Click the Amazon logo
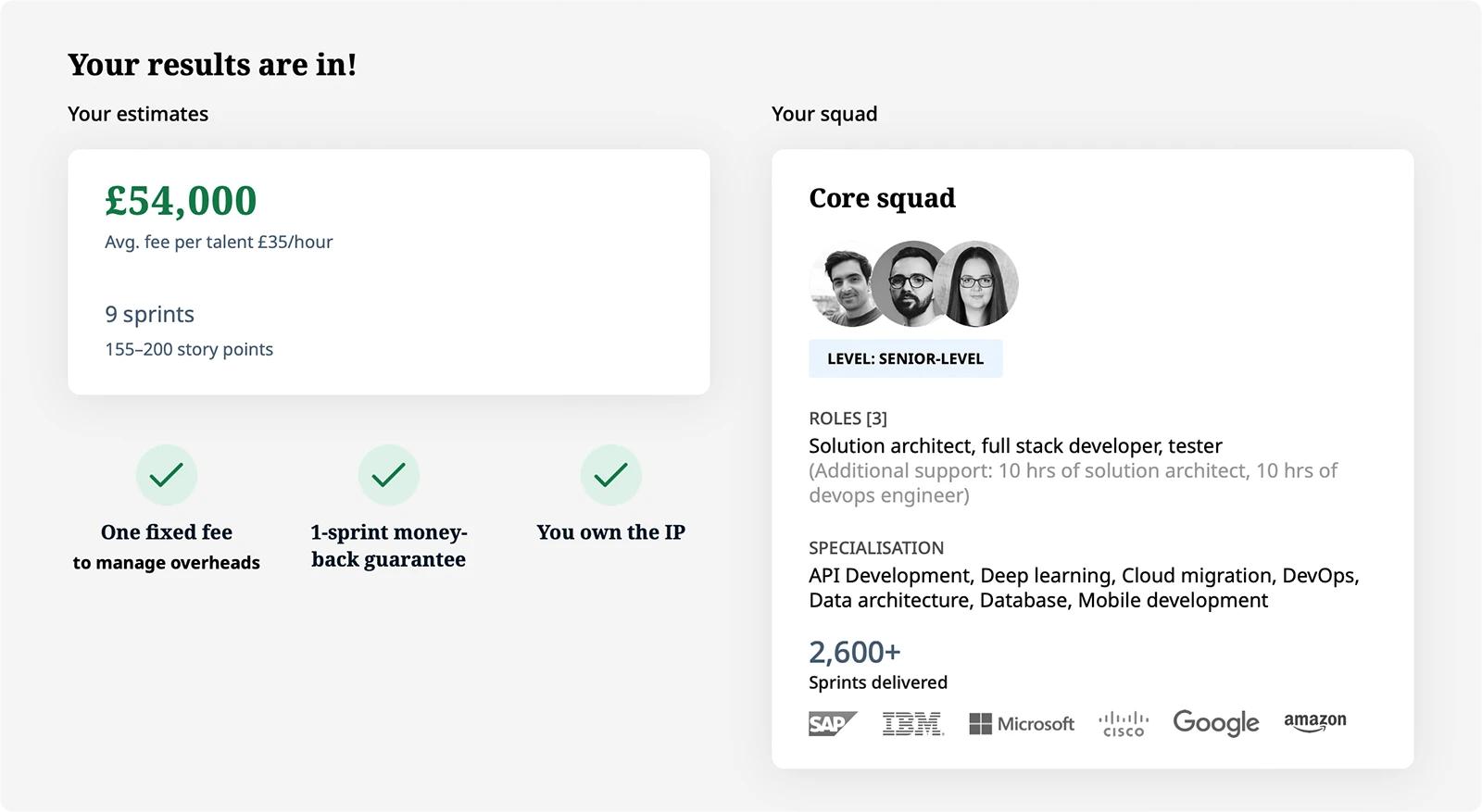The image size is (1482, 812). 1315,722
